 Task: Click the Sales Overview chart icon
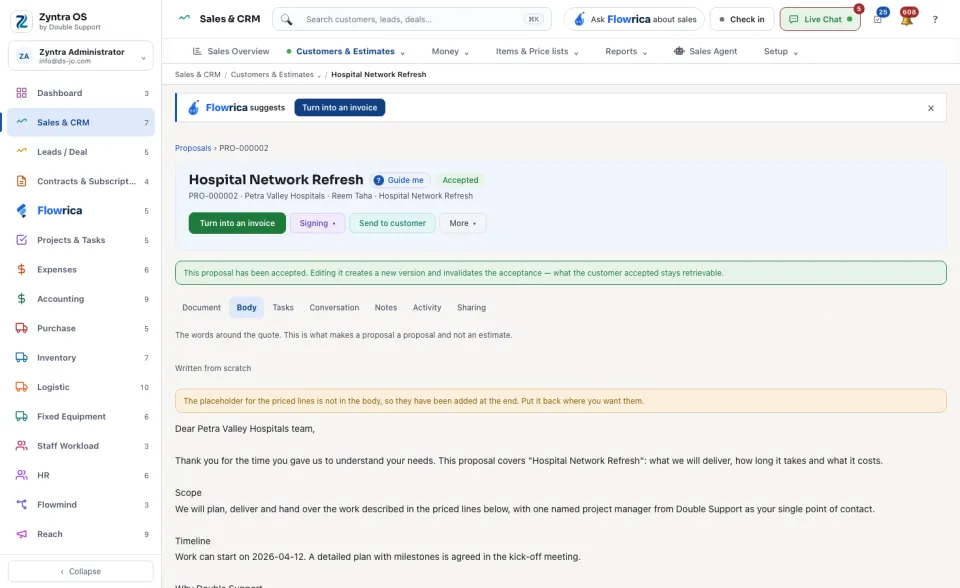197,51
